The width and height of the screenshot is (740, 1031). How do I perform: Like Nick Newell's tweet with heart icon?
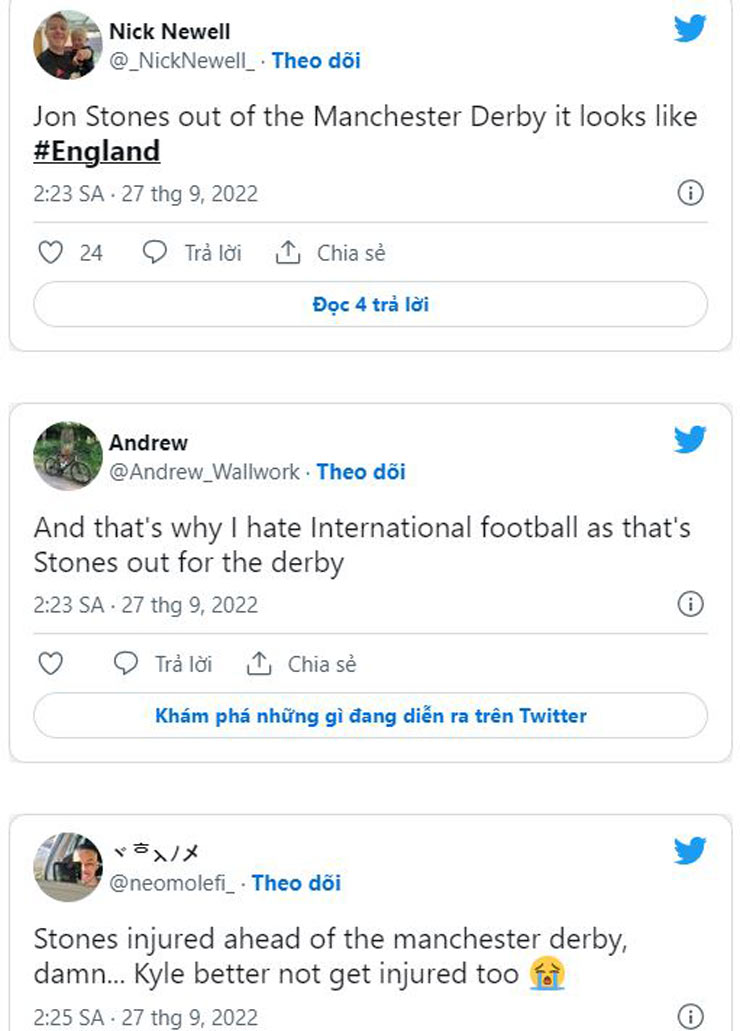50,253
